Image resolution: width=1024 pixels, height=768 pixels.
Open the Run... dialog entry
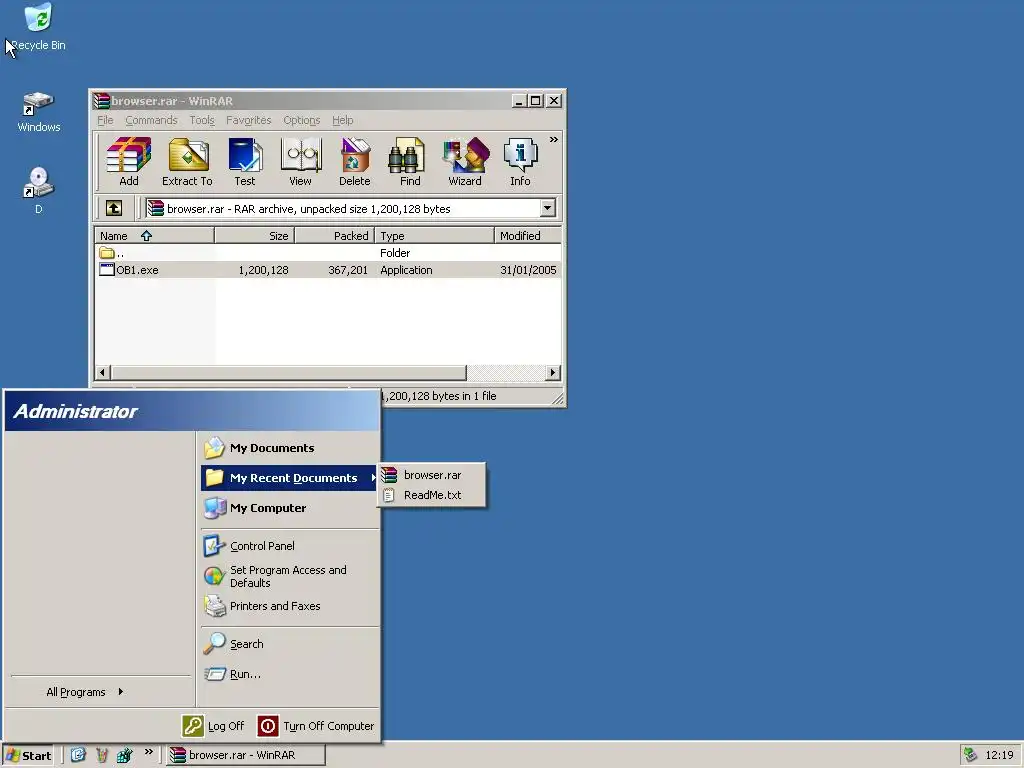289,674
